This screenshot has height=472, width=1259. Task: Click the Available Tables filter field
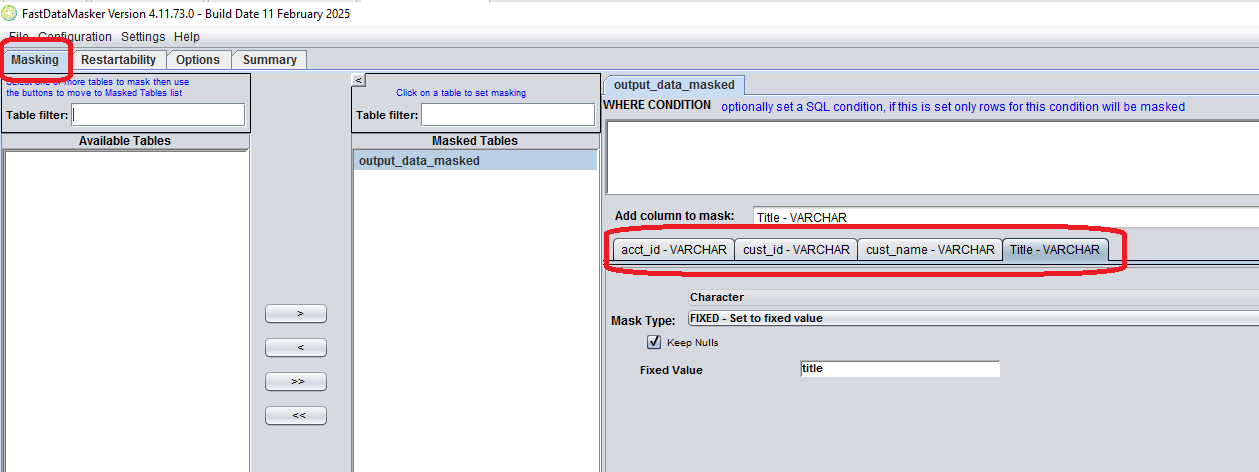click(x=158, y=115)
